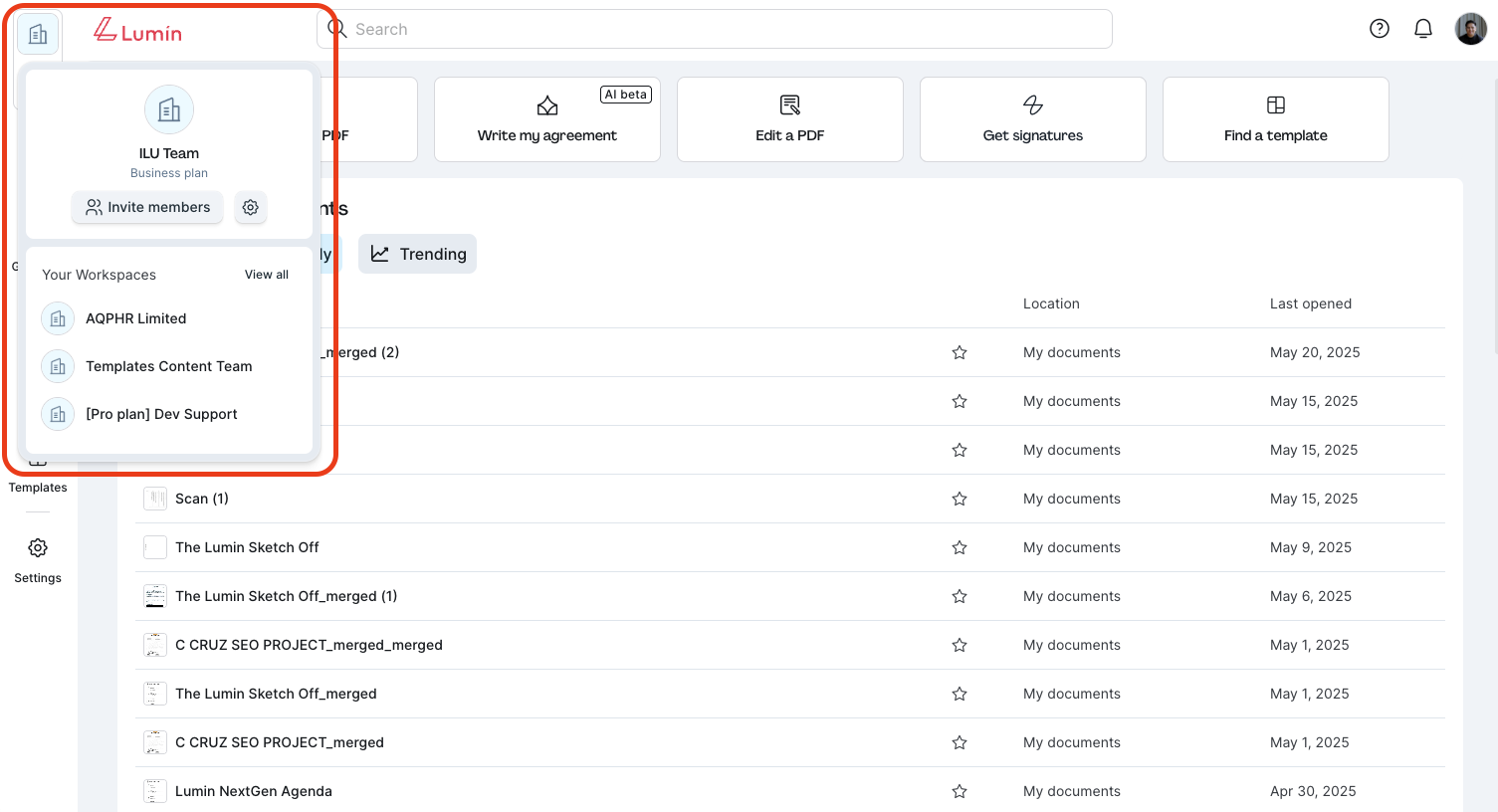Click May 20, 2025 date cell

[1315, 352]
